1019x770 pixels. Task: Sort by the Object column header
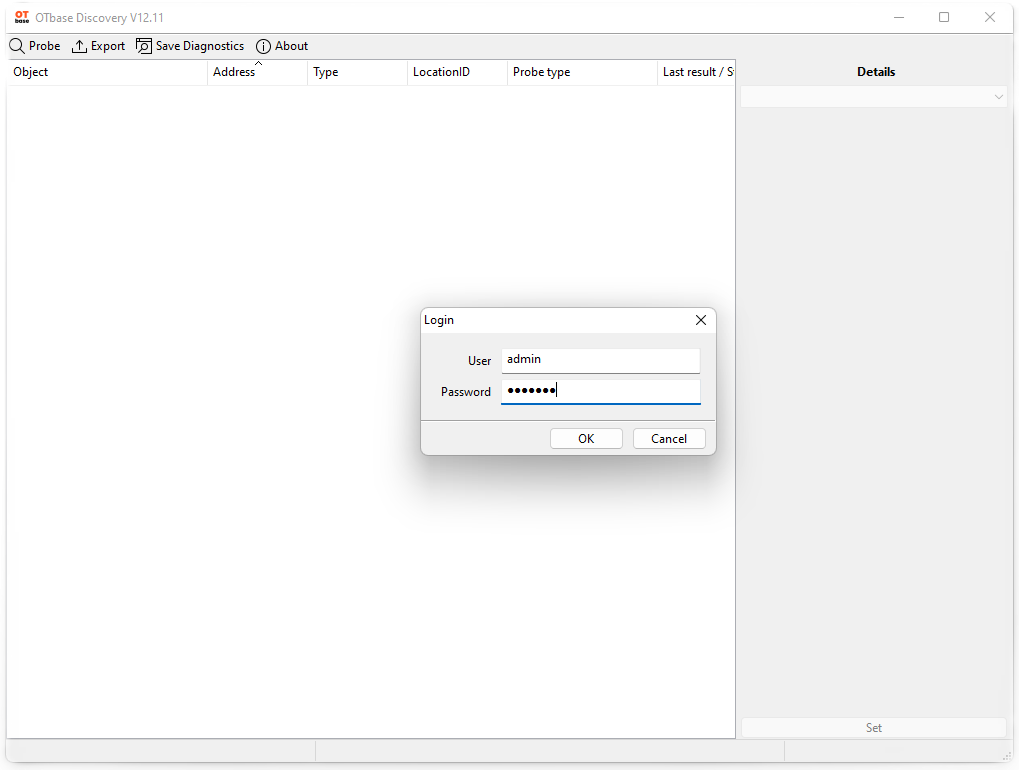pyautogui.click(x=107, y=72)
